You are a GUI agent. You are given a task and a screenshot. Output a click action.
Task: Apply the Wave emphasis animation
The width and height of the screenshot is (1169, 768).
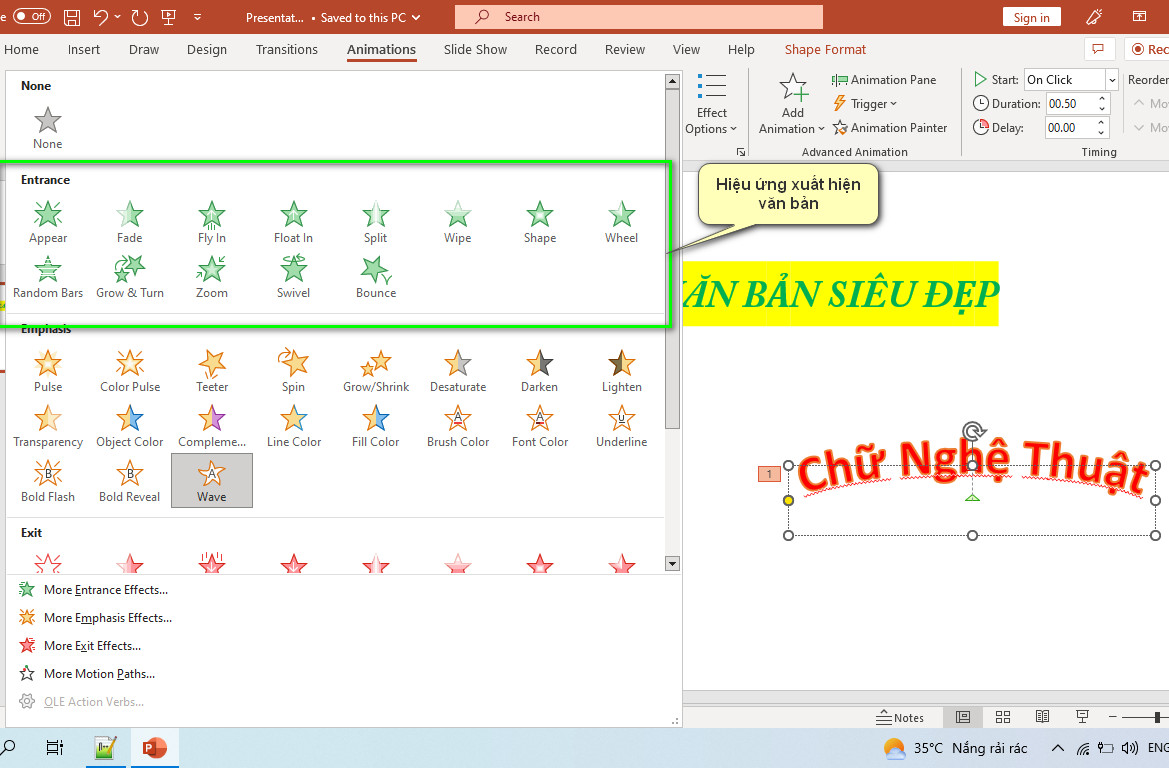212,482
